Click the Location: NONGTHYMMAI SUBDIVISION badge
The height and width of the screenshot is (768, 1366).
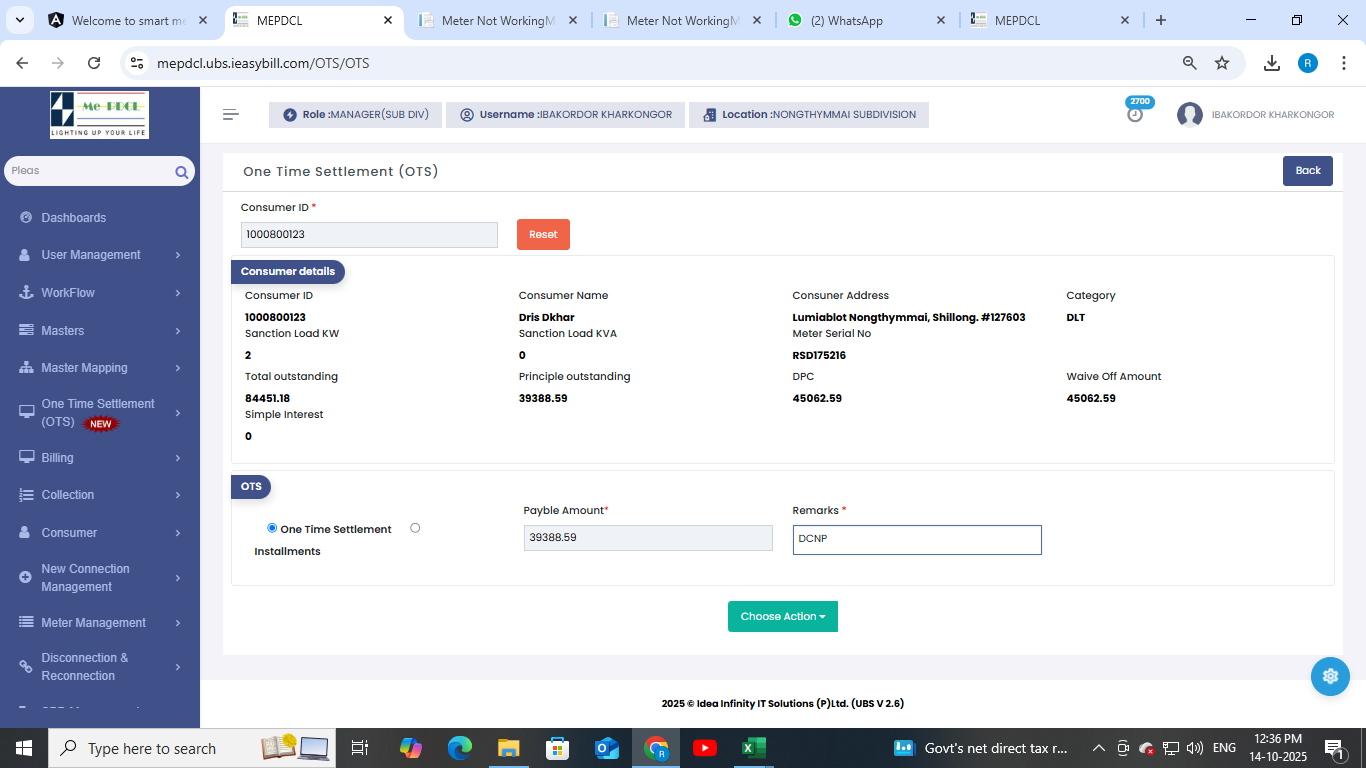pos(809,115)
